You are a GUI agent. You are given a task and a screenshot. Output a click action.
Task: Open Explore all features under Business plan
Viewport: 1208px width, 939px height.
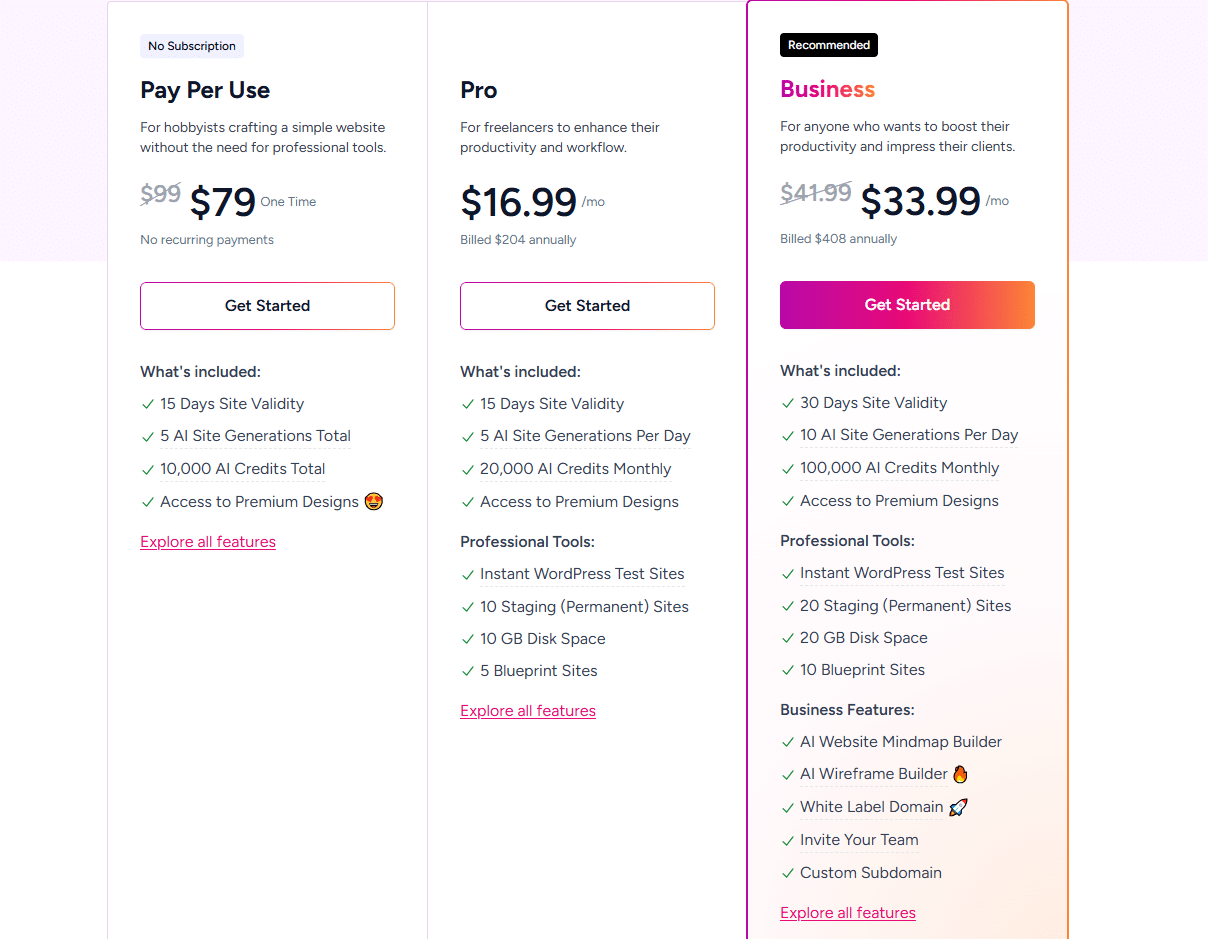pos(848,913)
